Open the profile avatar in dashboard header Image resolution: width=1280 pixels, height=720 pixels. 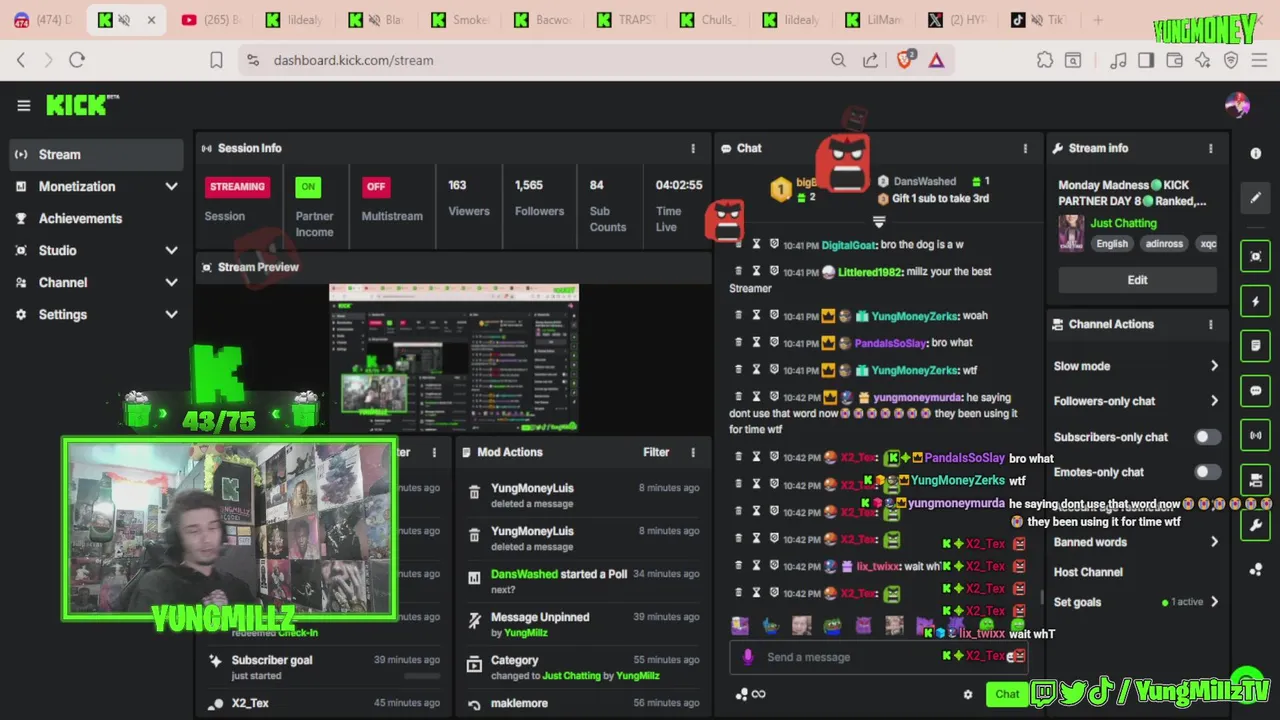(x=1237, y=105)
